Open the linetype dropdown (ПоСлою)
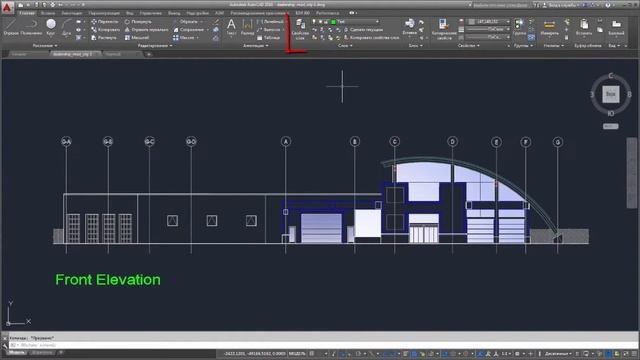This screenshot has width=640, height=360. (489, 37)
